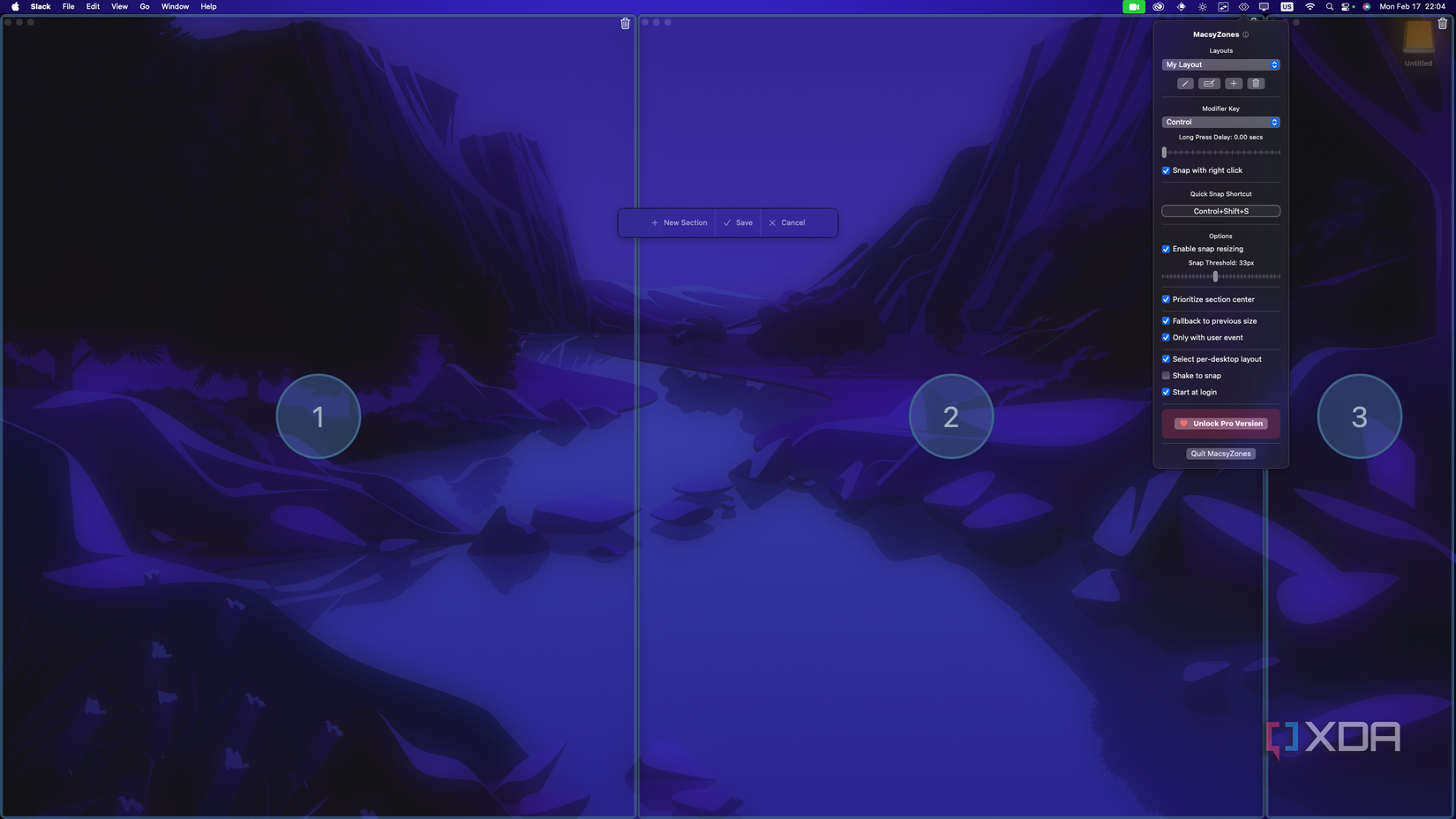Open the Apple menu

(15, 6)
